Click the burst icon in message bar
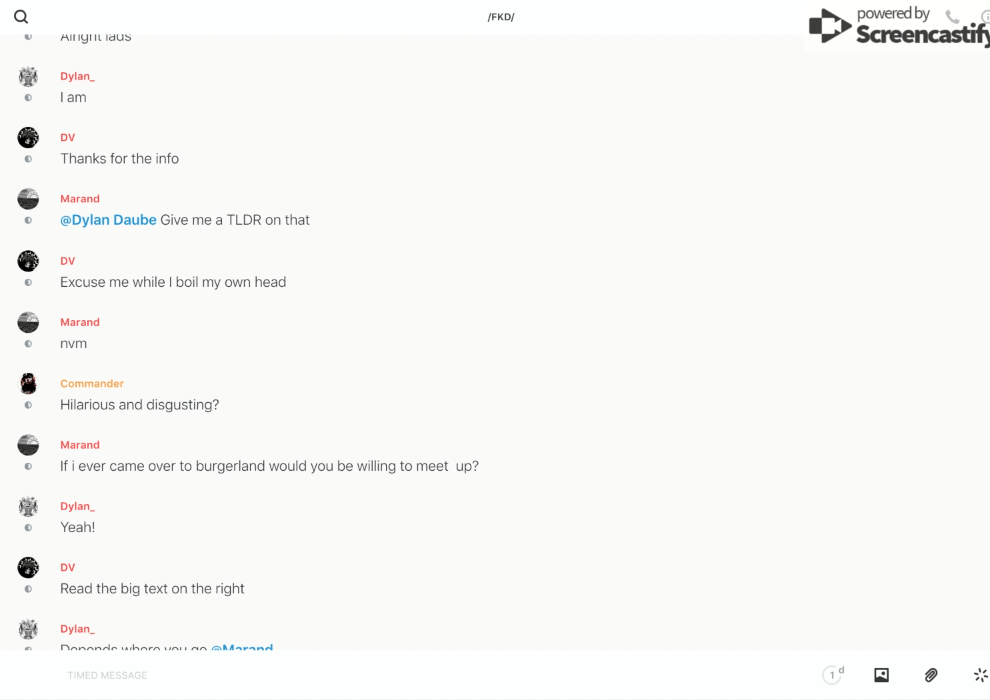Screen dimensions: 990x700 tap(980, 675)
